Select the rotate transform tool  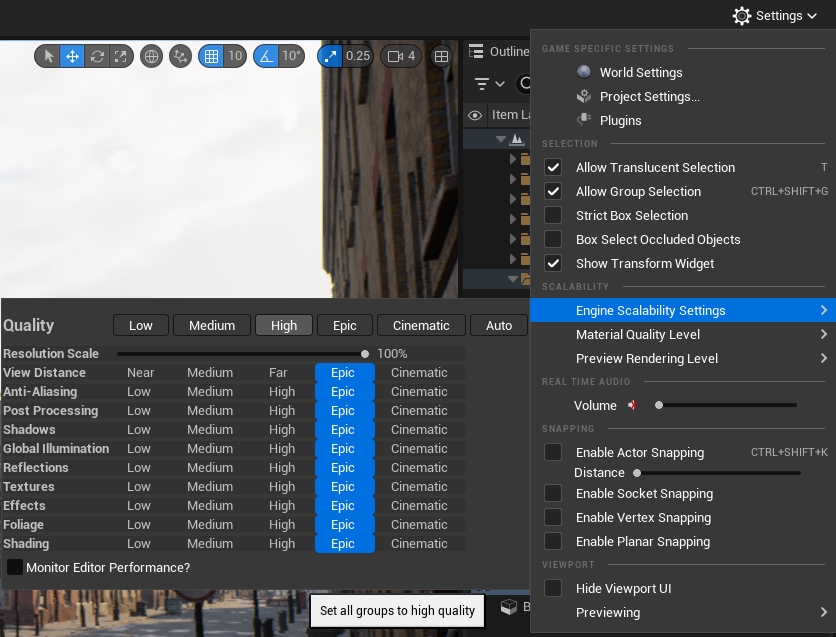[x=97, y=56]
